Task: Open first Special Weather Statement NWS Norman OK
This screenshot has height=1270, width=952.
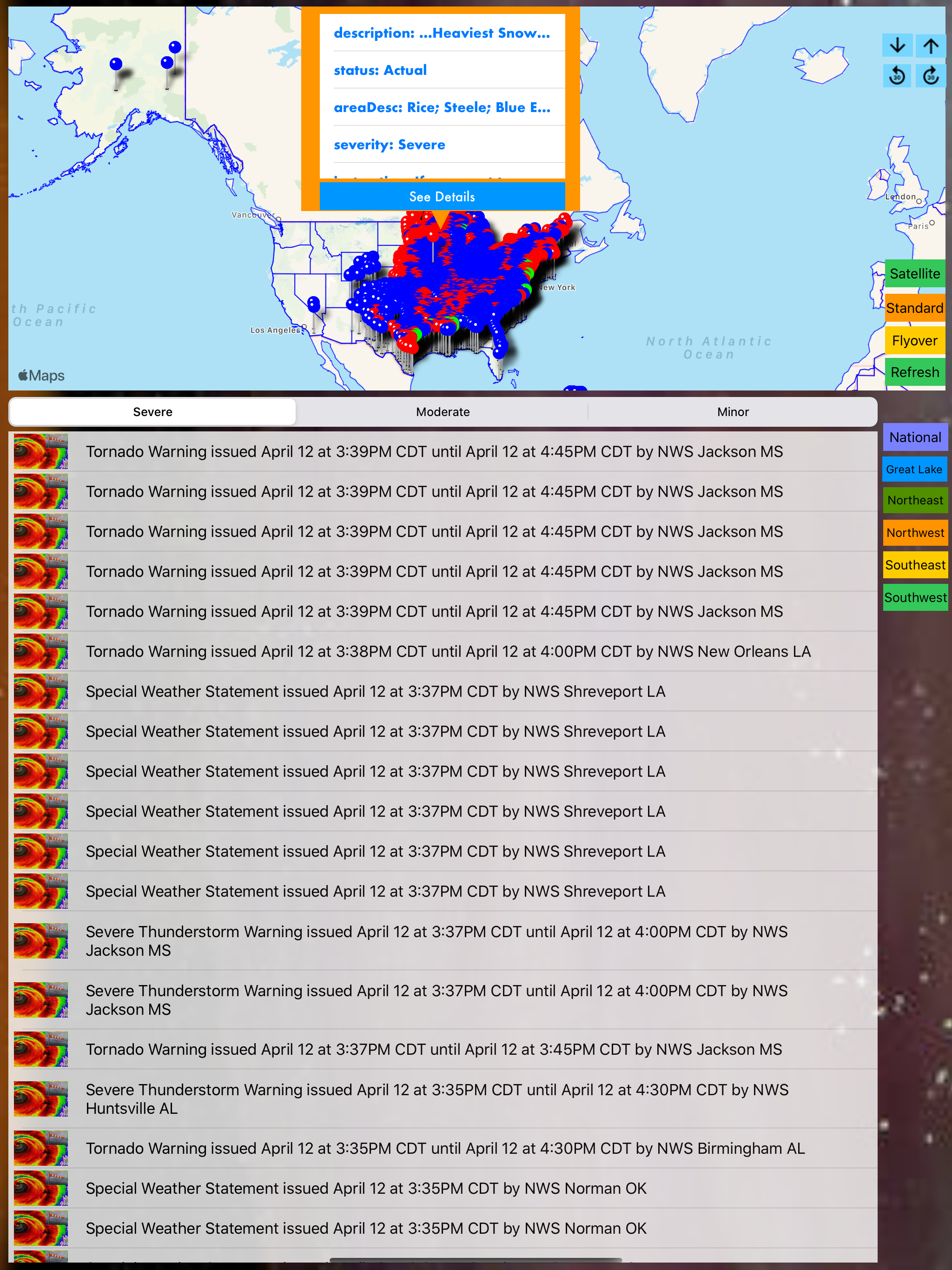Action: [x=443, y=1188]
